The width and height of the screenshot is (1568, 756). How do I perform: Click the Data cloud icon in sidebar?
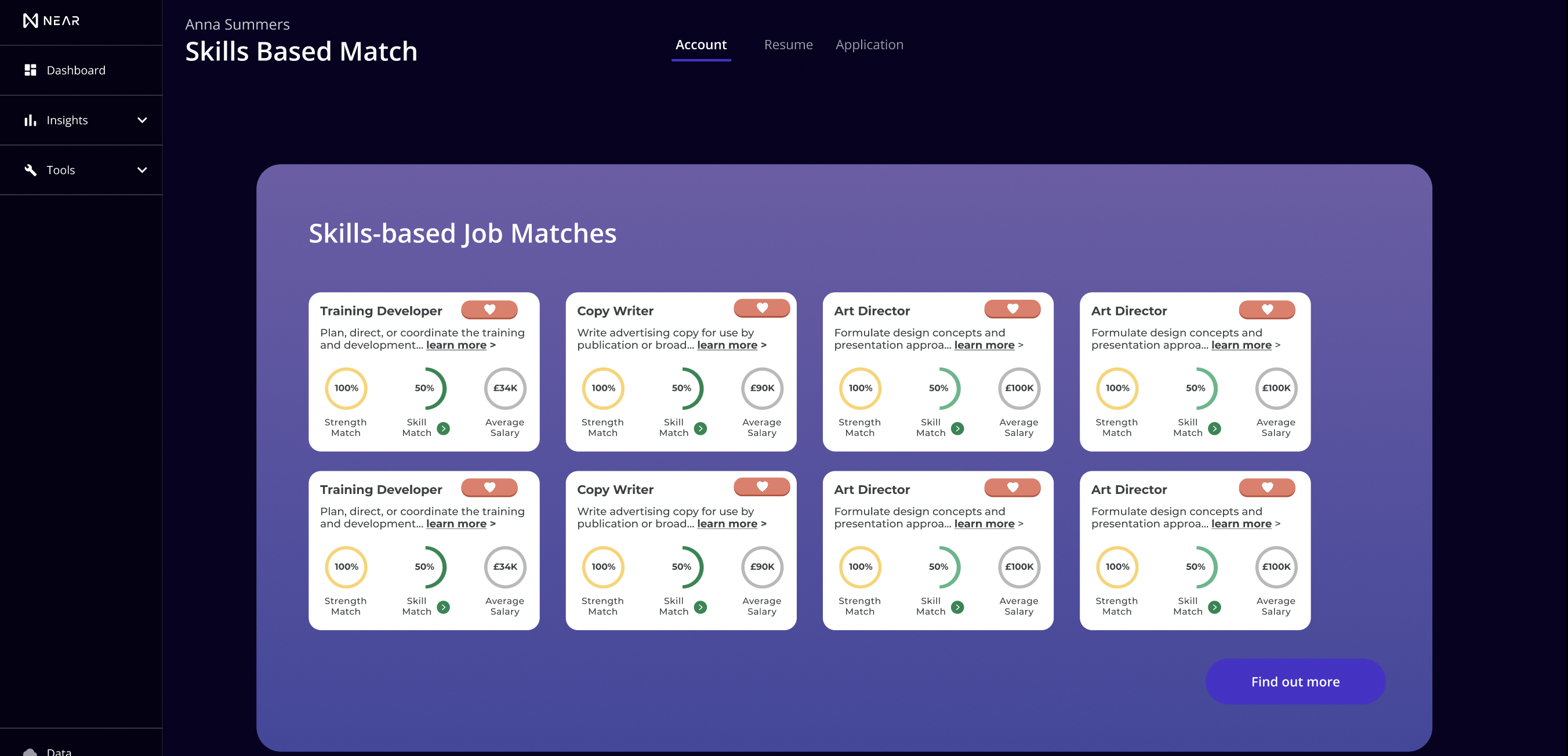click(30, 752)
